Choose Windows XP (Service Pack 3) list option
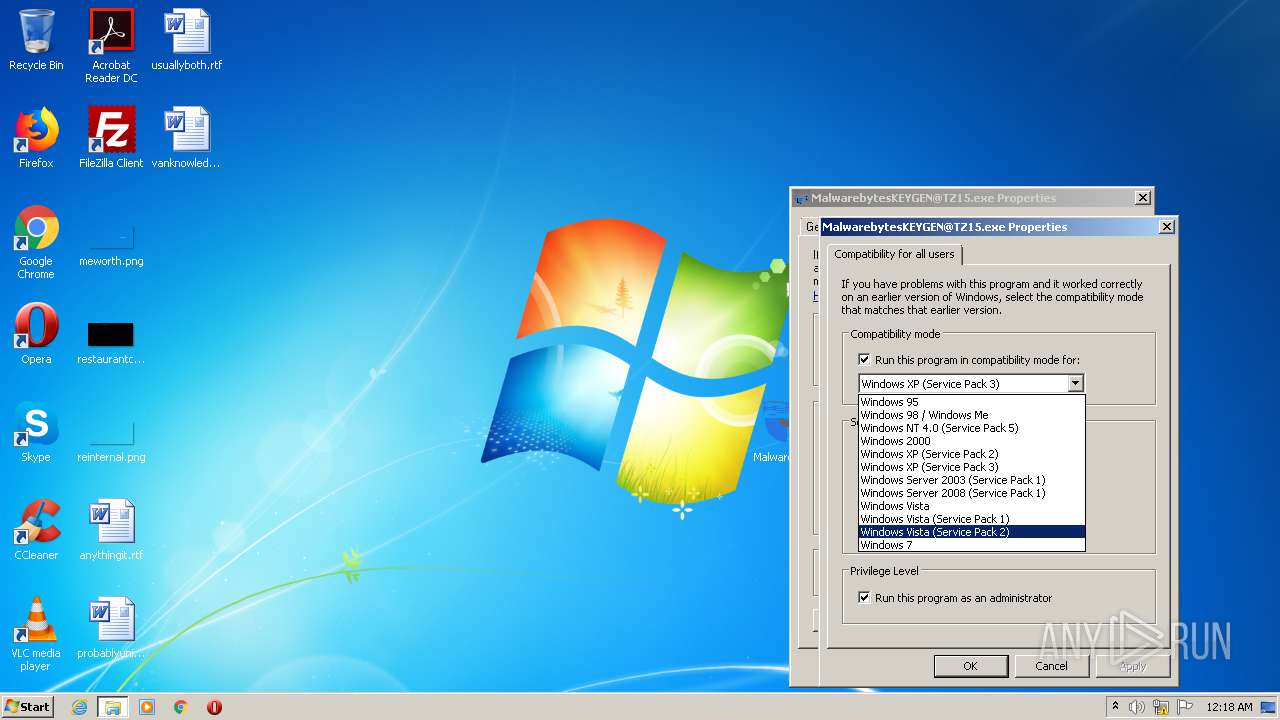This screenshot has width=1280, height=720. point(971,467)
